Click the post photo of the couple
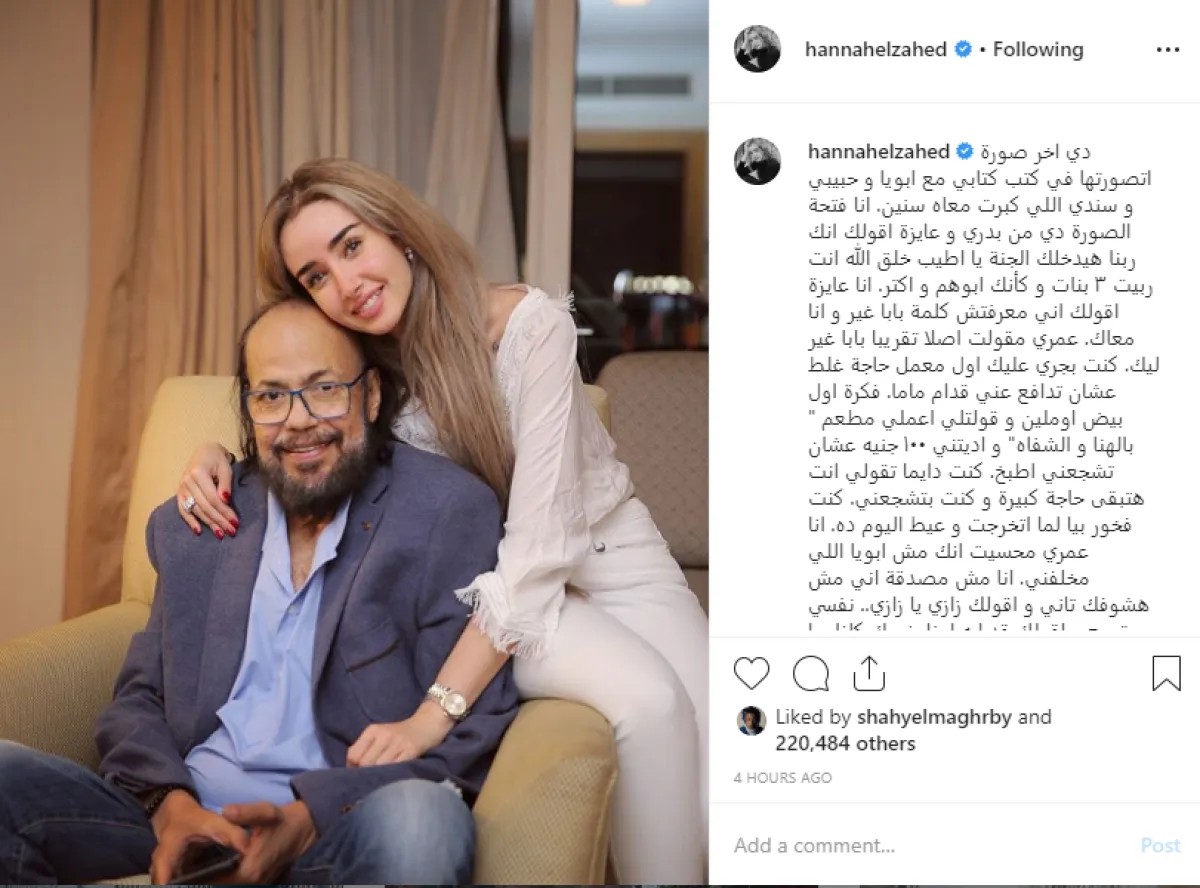Image resolution: width=1200 pixels, height=888 pixels. click(x=354, y=442)
